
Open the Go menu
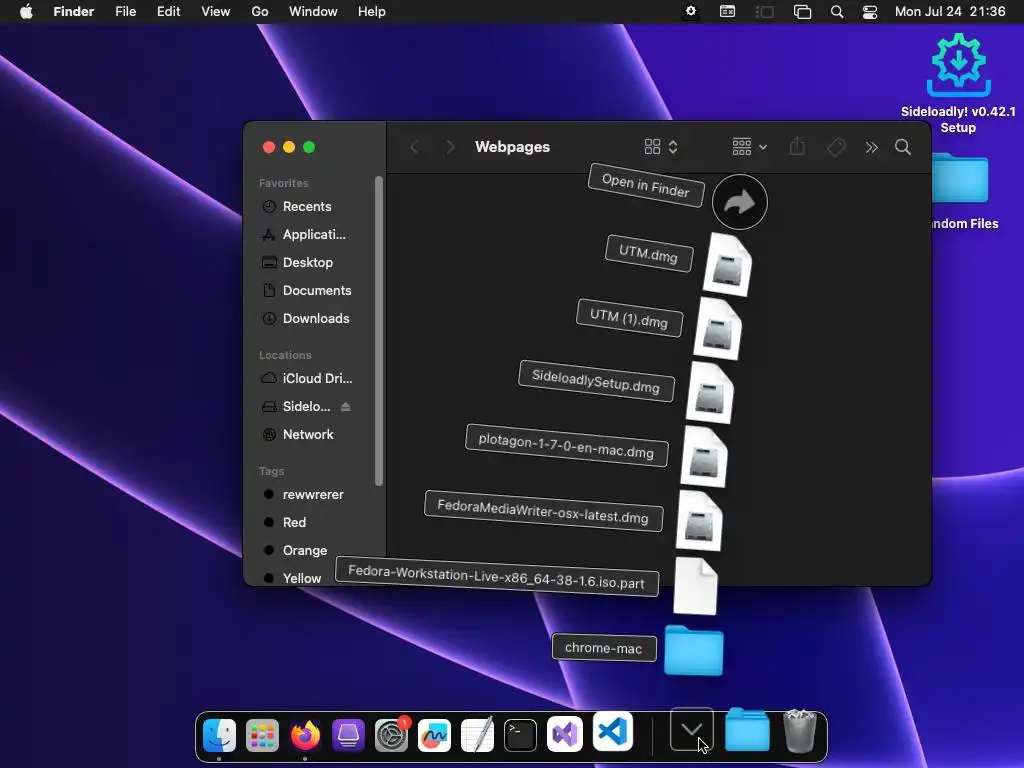pyautogui.click(x=260, y=11)
